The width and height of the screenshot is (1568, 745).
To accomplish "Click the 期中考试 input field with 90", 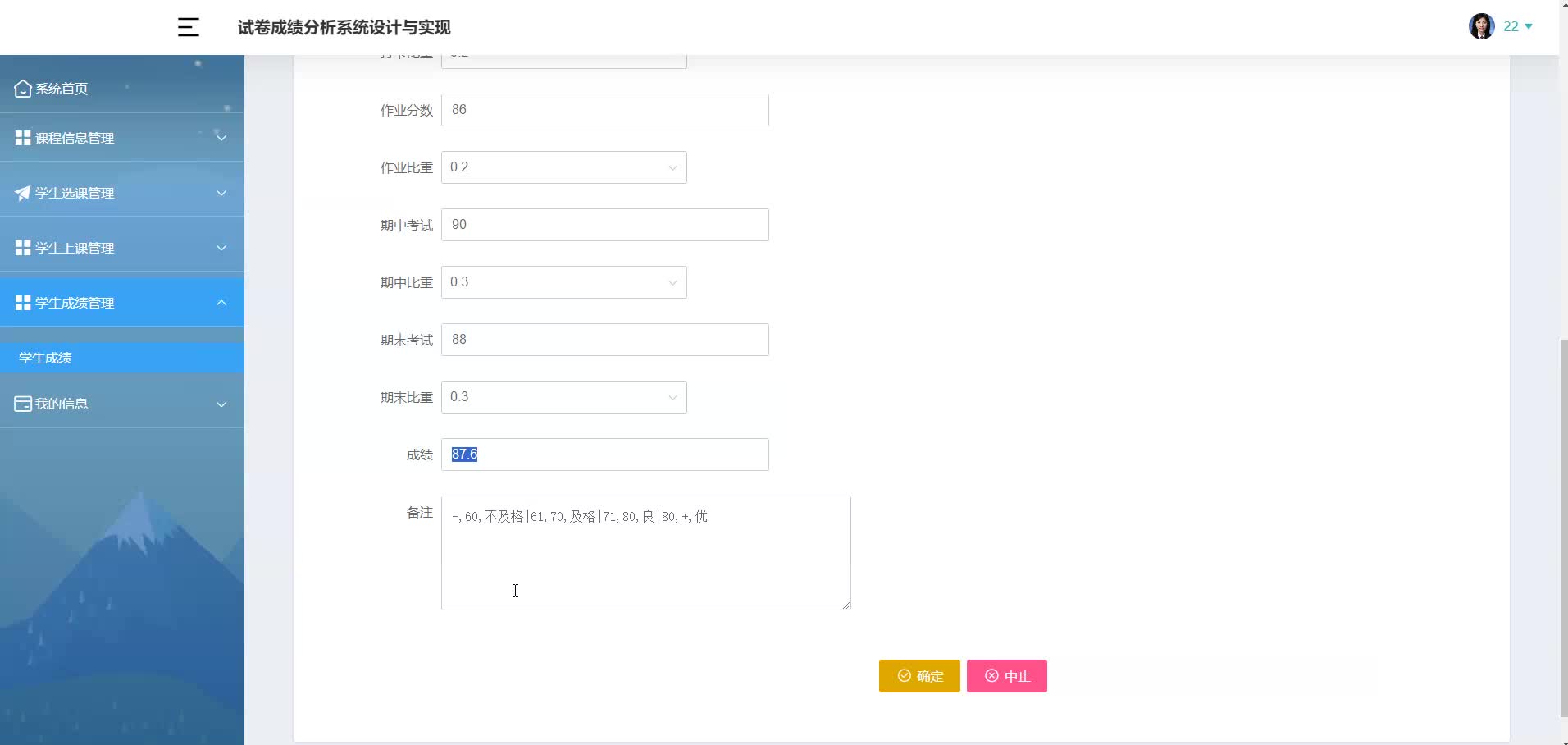I will click(605, 225).
